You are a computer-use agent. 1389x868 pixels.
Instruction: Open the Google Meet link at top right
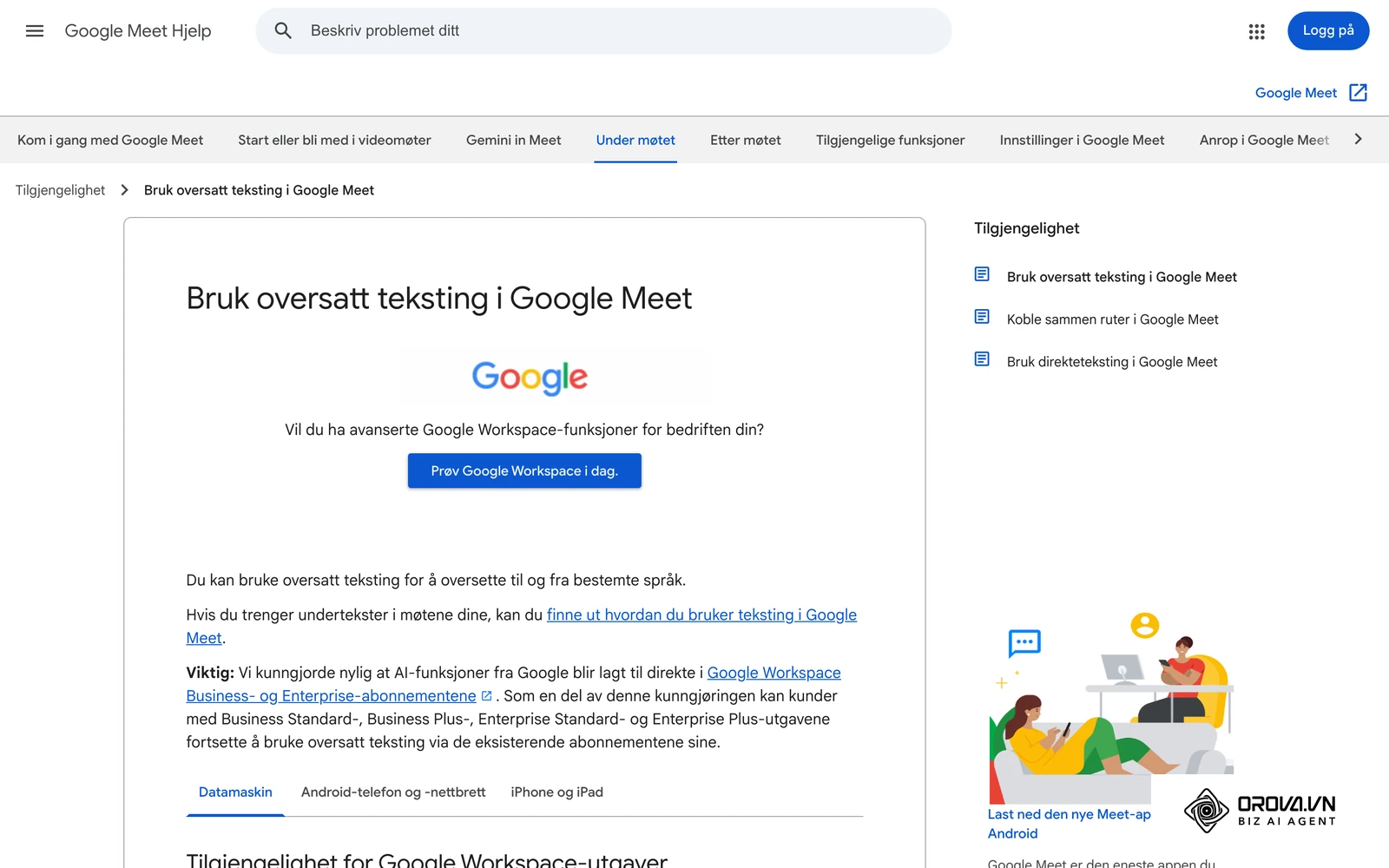[1295, 93]
